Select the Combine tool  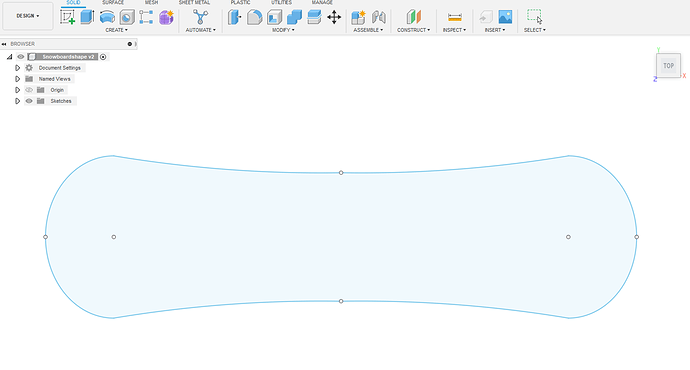click(294, 17)
